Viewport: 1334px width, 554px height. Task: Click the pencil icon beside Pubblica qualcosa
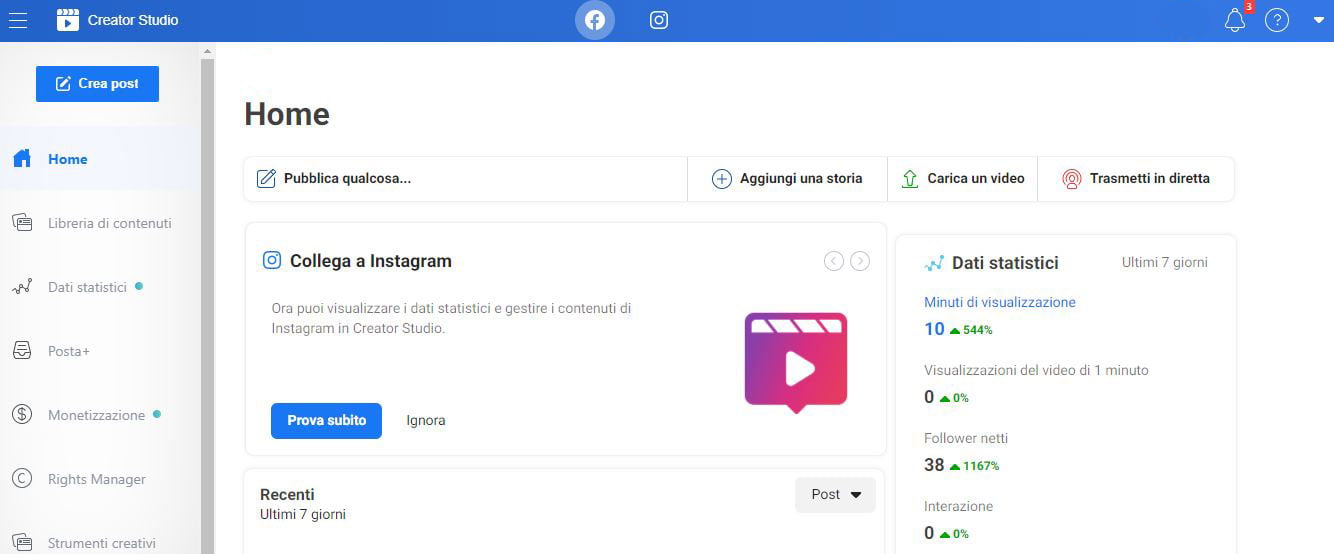[266, 179]
